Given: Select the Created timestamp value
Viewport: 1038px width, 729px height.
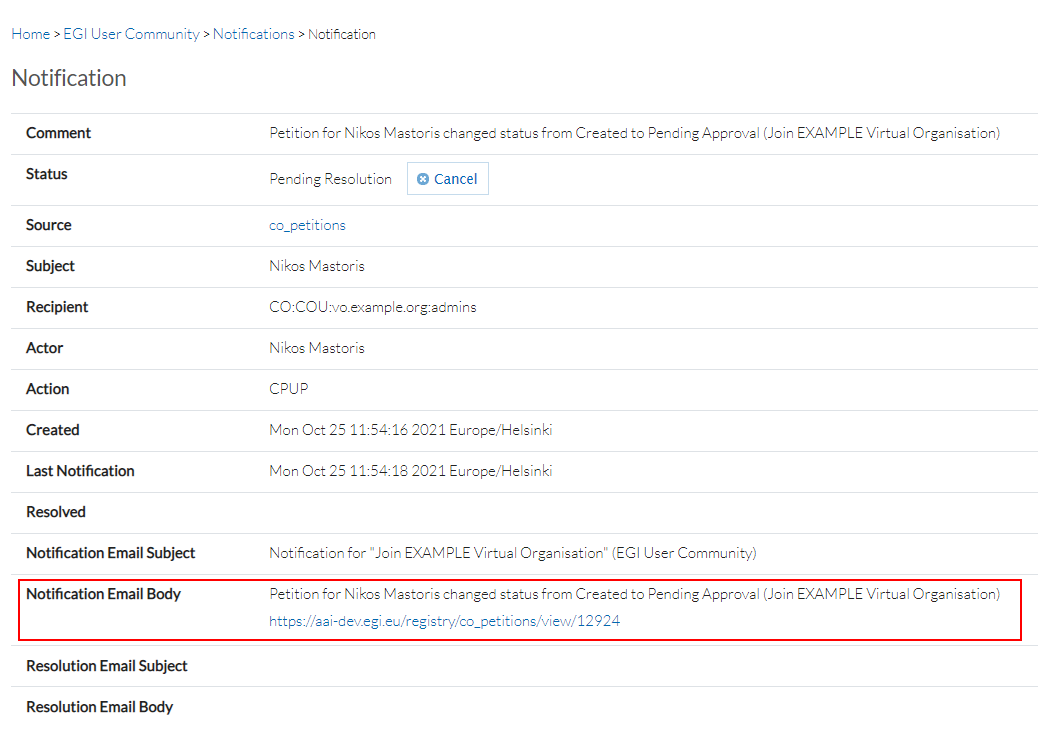Looking at the screenshot, I should click(410, 430).
